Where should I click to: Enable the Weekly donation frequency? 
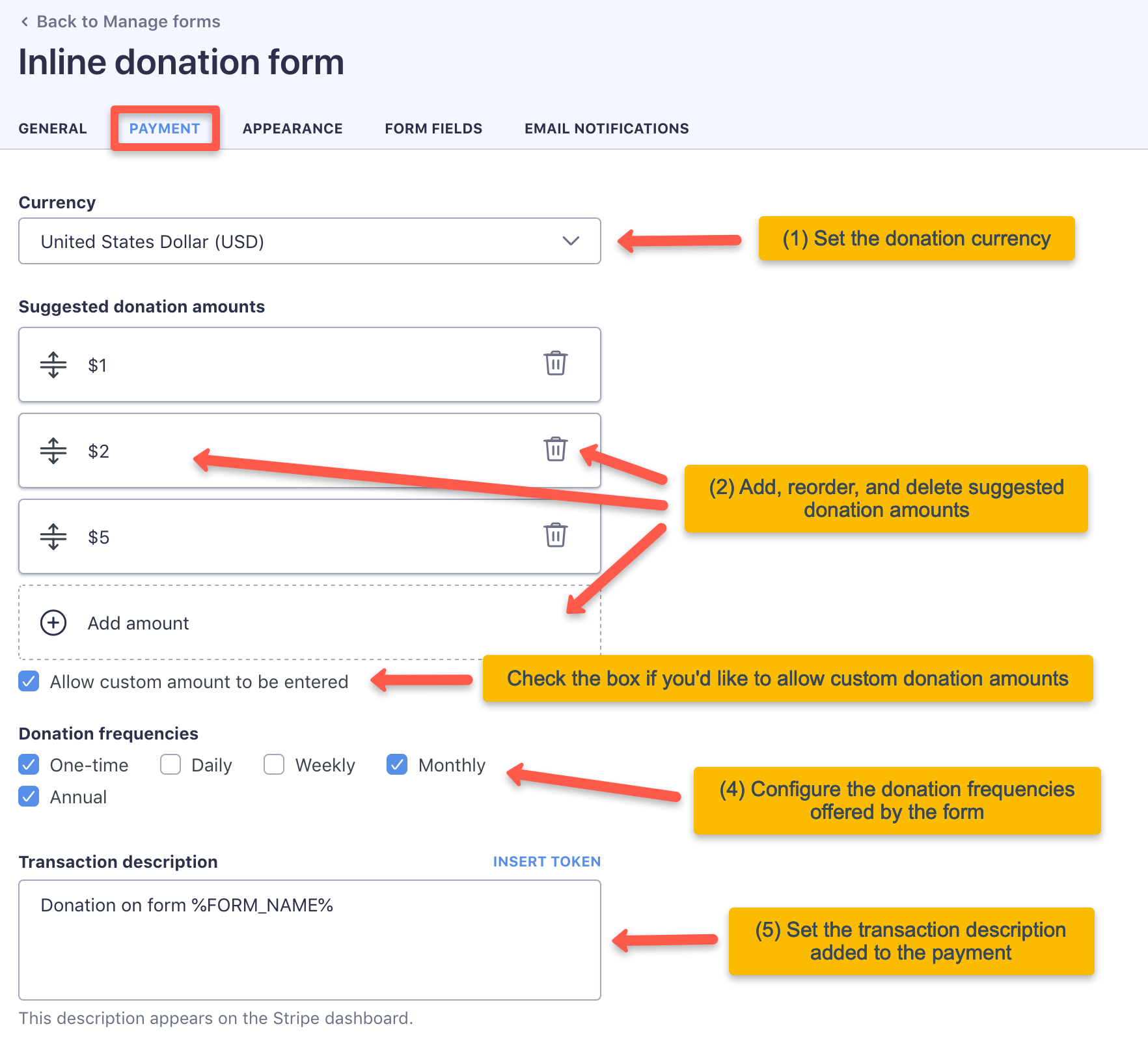(274, 764)
